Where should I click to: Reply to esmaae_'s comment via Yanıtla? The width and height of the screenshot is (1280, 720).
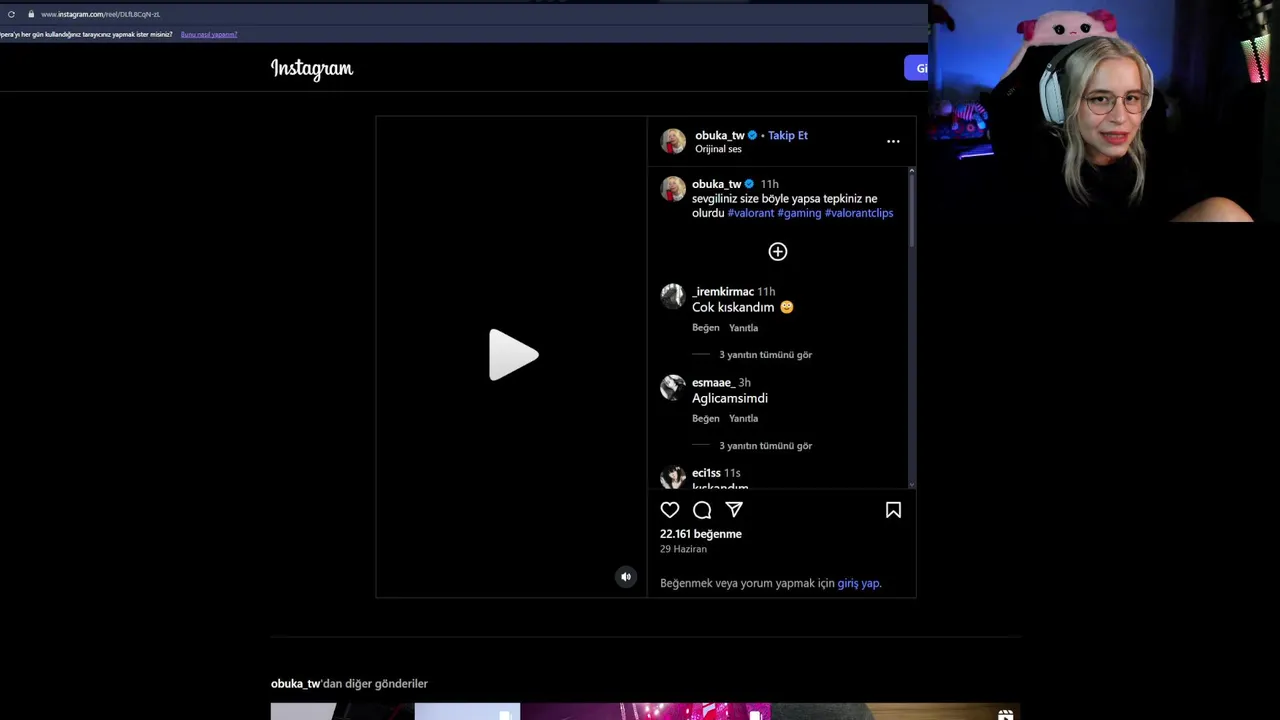pos(743,419)
